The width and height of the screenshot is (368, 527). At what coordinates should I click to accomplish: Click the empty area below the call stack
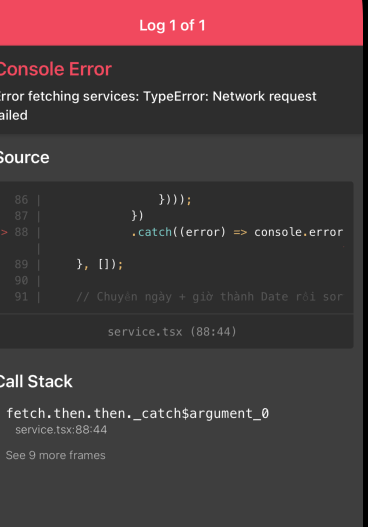point(181,494)
